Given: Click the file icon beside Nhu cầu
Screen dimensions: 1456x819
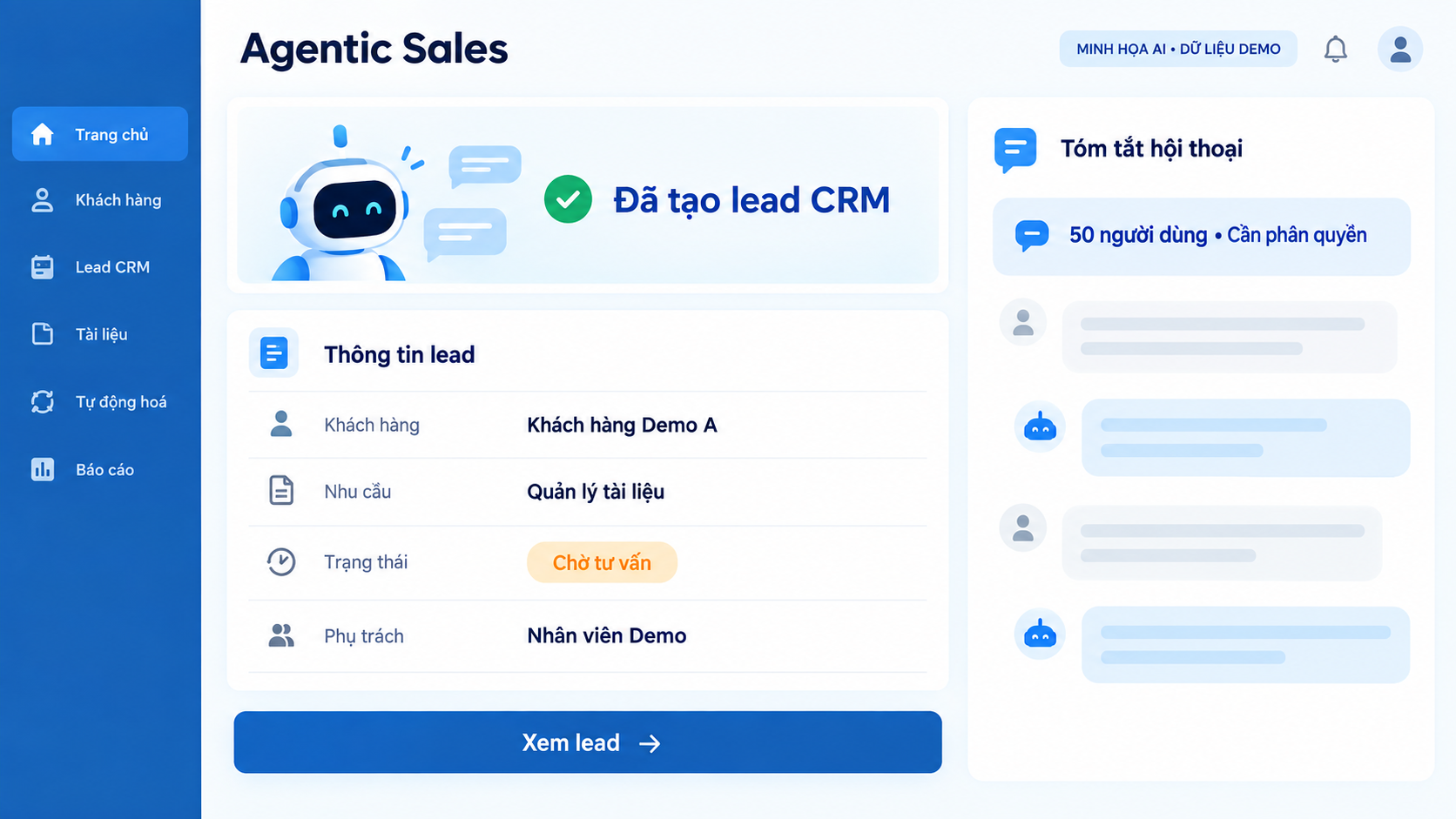Looking at the screenshot, I should (281, 491).
